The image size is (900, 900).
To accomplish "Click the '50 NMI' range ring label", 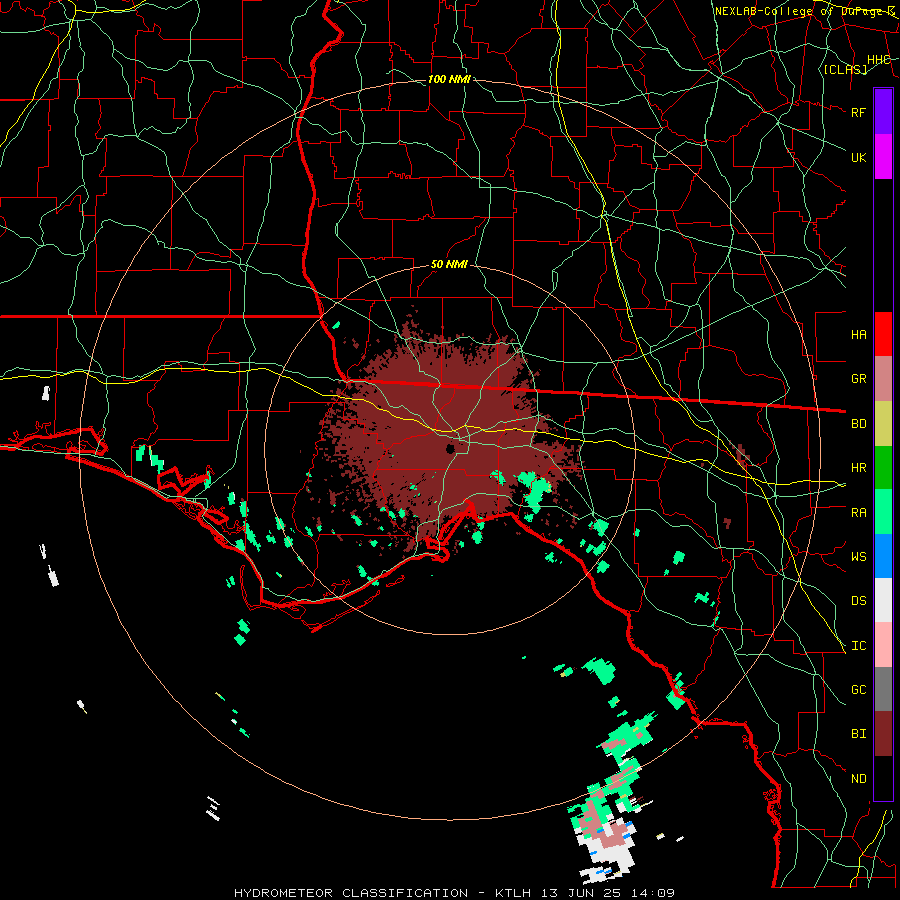I will pyautogui.click(x=449, y=264).
